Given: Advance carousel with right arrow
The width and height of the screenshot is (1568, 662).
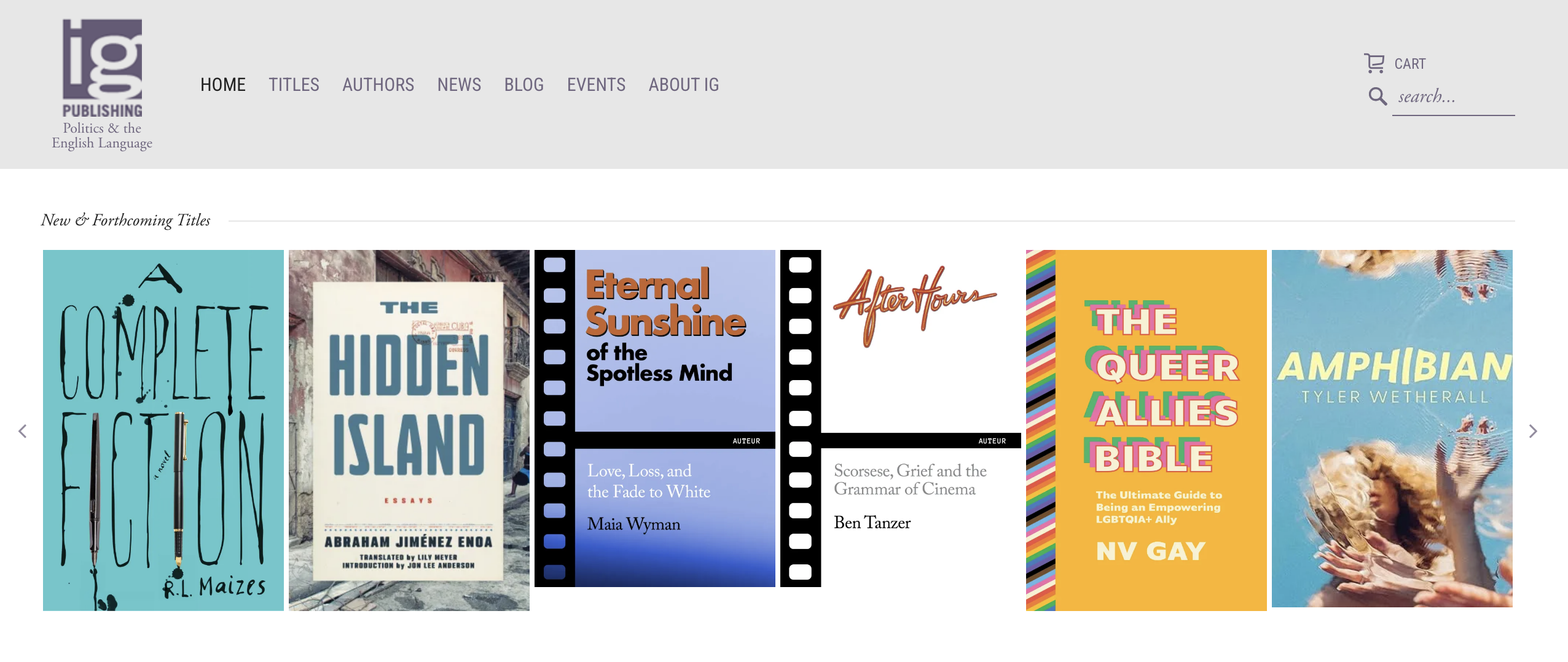Looking at the screenshot, I should (x=1532, y=431).
